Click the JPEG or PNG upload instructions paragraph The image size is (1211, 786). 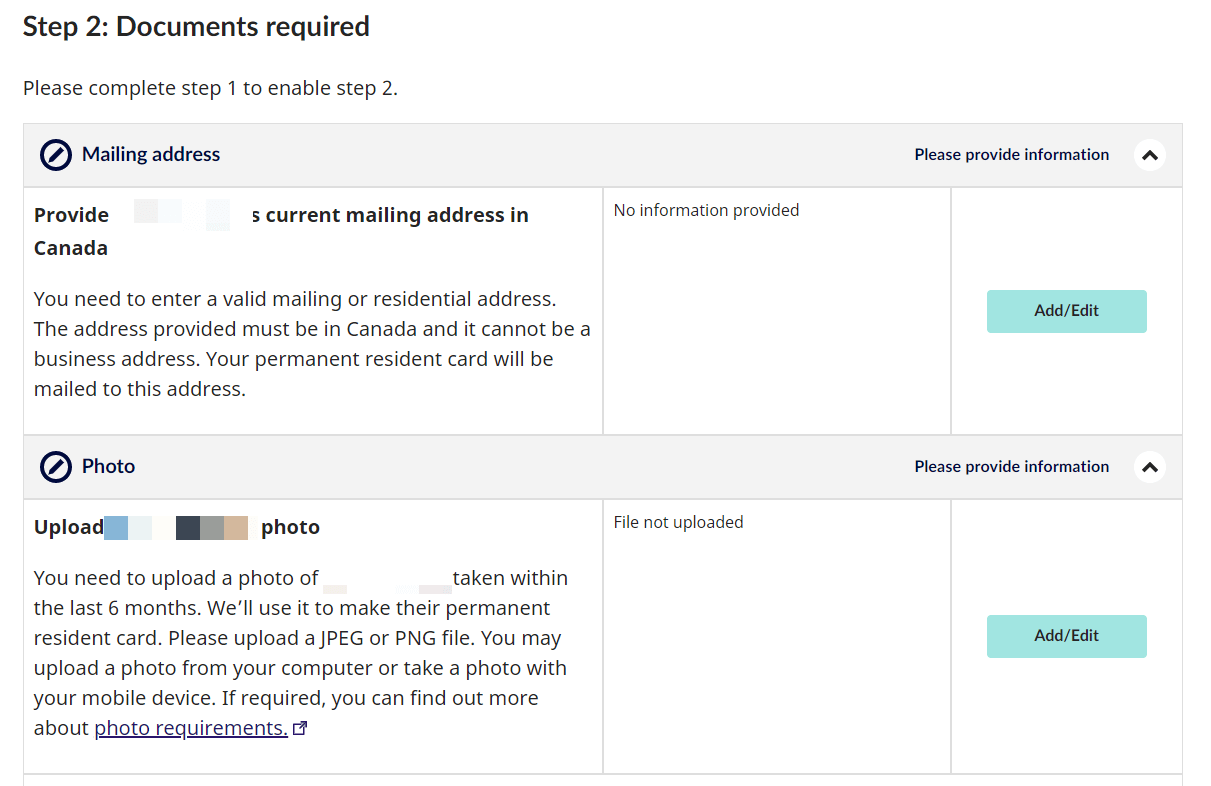[300, 638]
